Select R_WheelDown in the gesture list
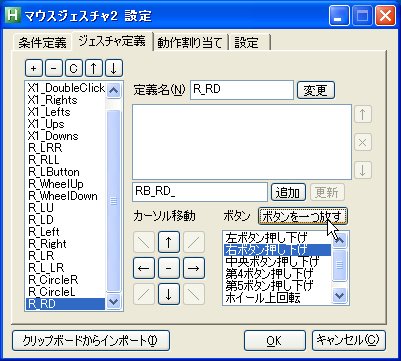Viewport: 401px width, 361px height. 66,196
